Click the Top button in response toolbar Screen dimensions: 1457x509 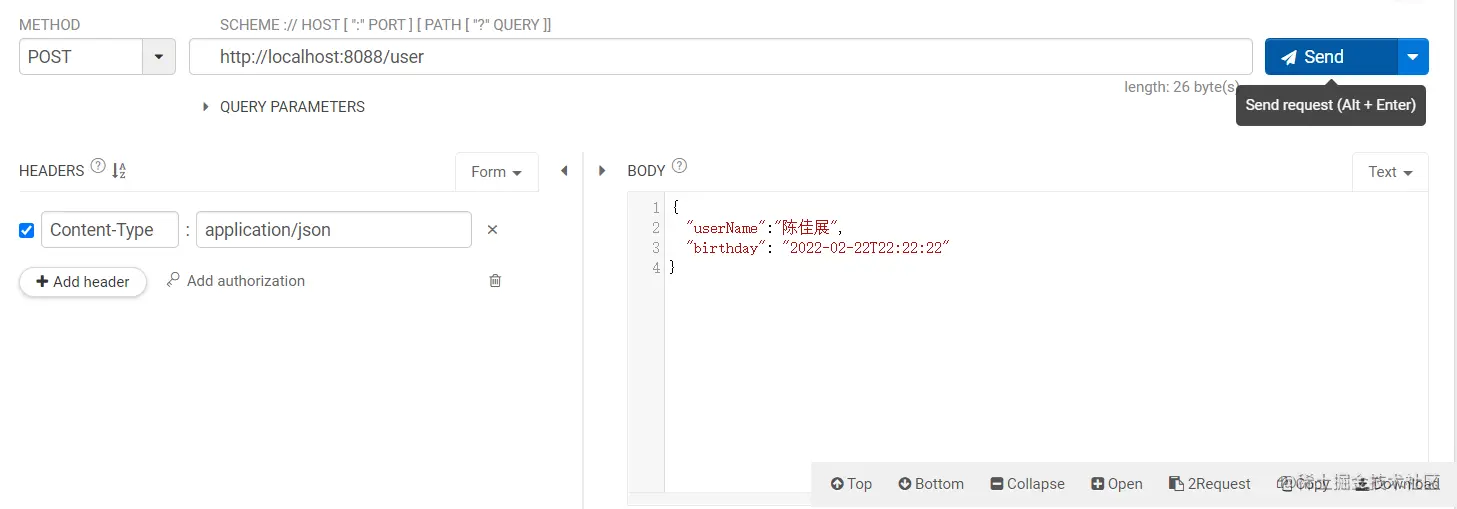pos(851,484)
